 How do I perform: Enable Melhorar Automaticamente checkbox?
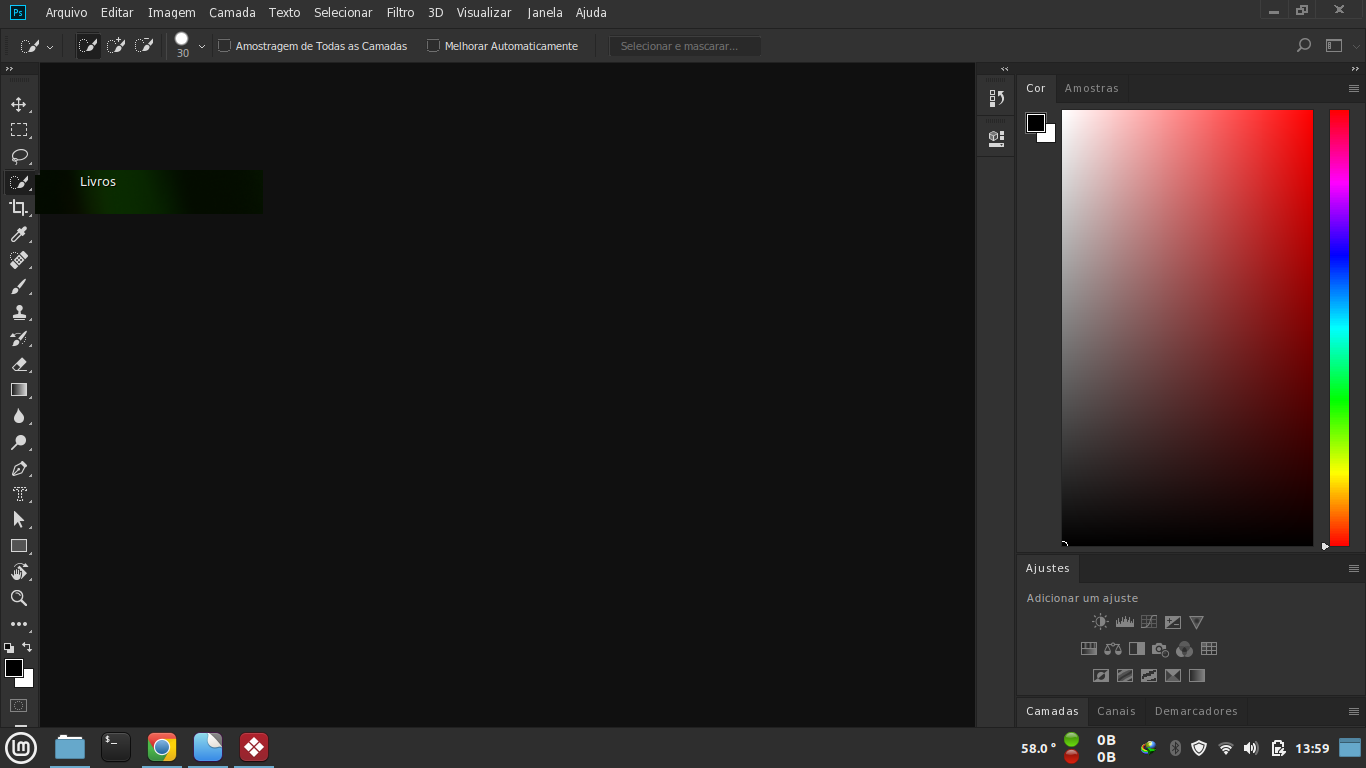coord(433,46)
